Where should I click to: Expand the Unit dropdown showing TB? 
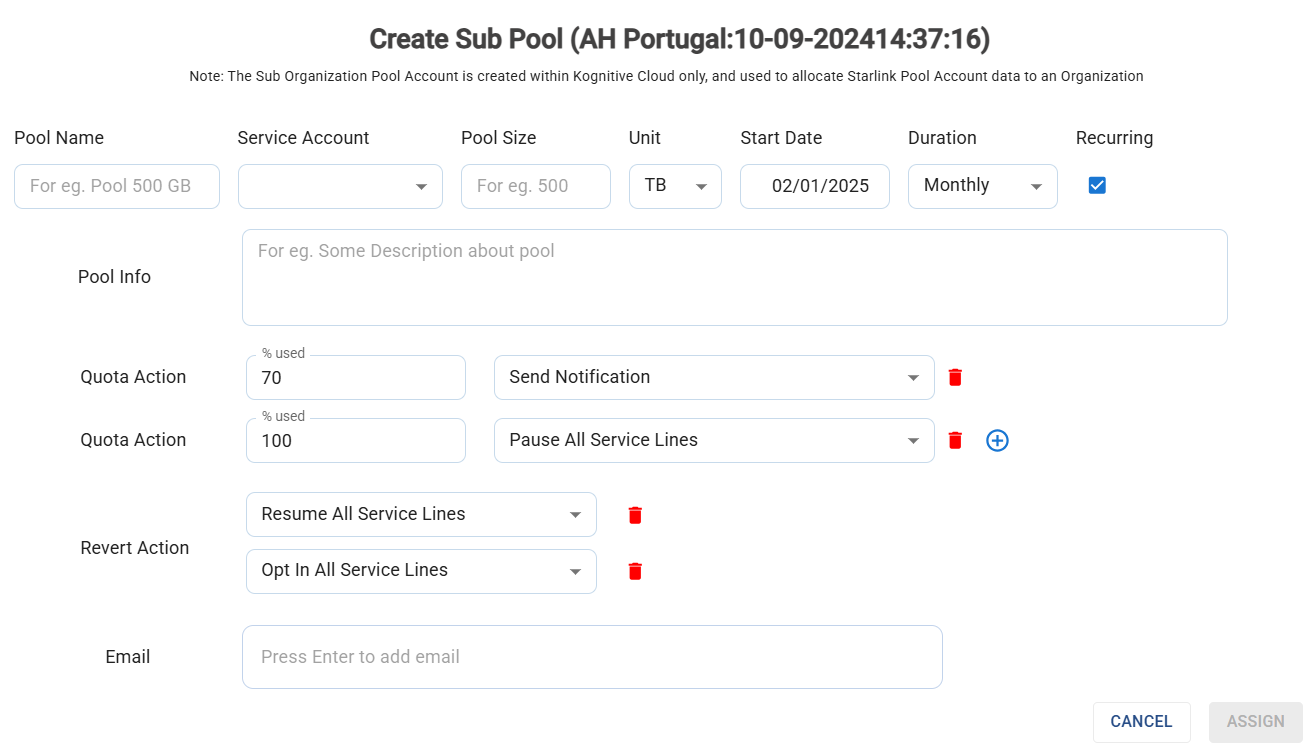(675, 186)
